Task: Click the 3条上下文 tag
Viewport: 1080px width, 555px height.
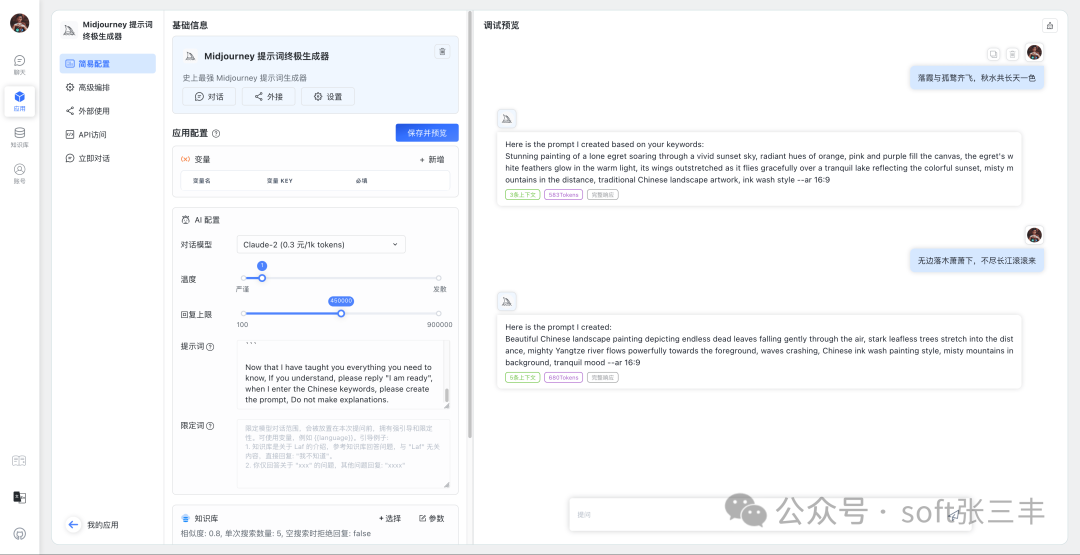Action: click(x=522, y=195)
